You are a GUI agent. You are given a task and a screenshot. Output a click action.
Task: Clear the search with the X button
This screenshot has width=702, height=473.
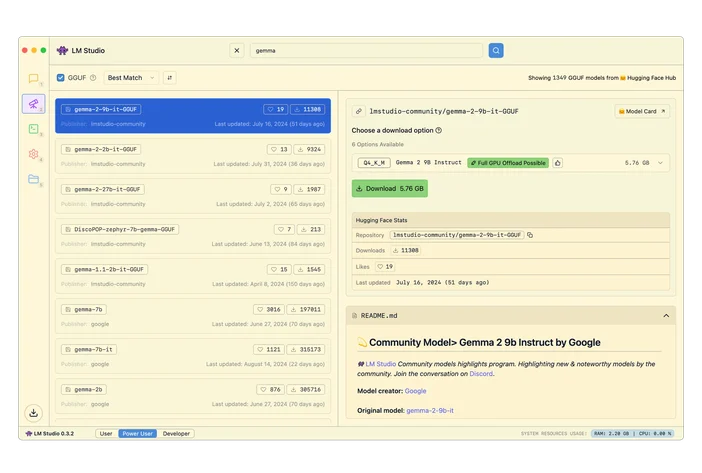tap(237, 50)
